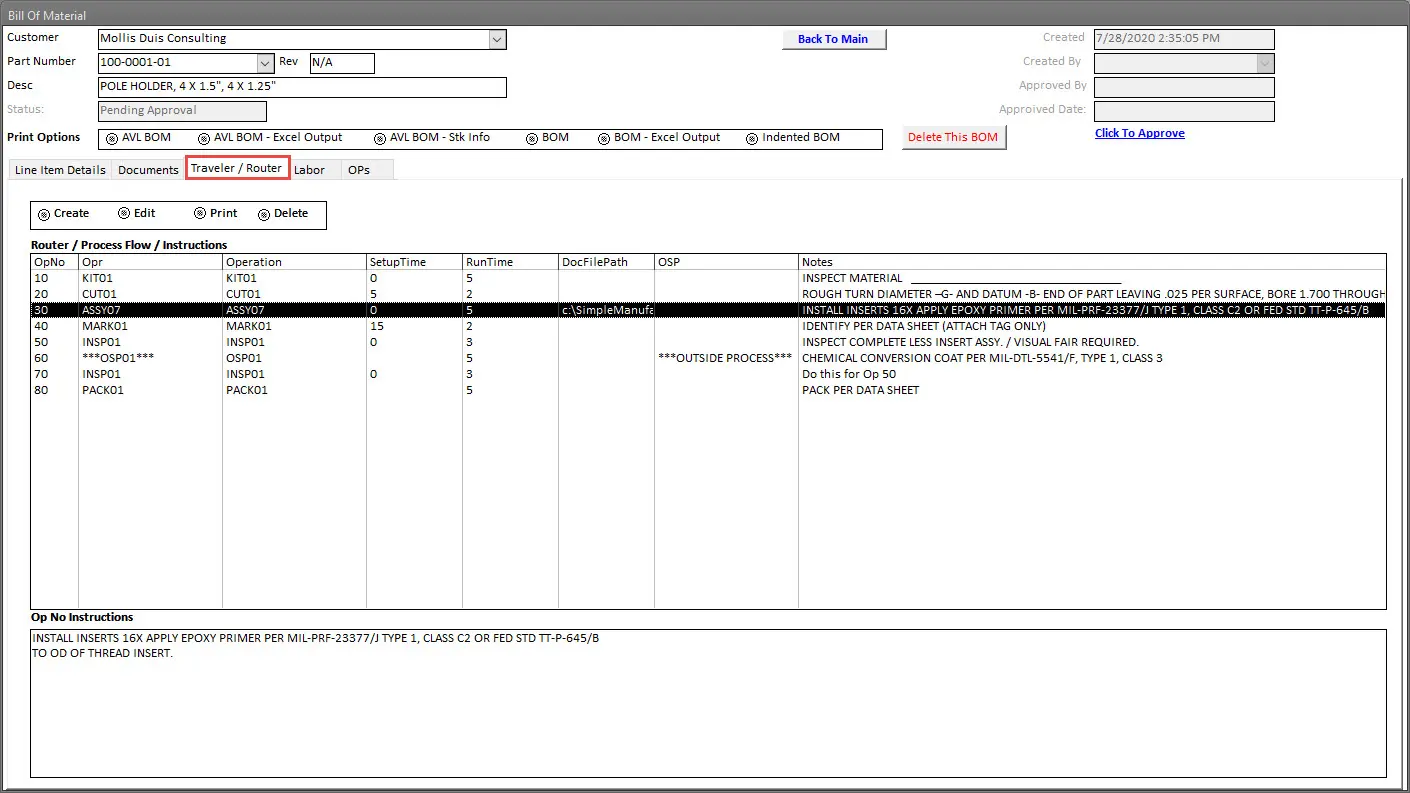Open the Part Number dropdown
This screenshot has width=1410, height=793.
click(x=265, y=63)
